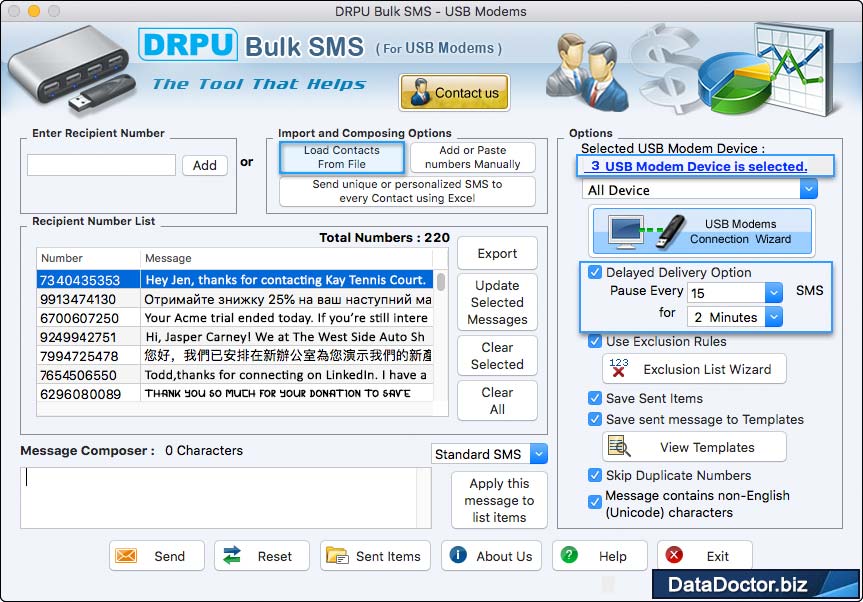Click the Clear Selected button
The height and width of the screenshot is (602, 863).
point(497,355)
